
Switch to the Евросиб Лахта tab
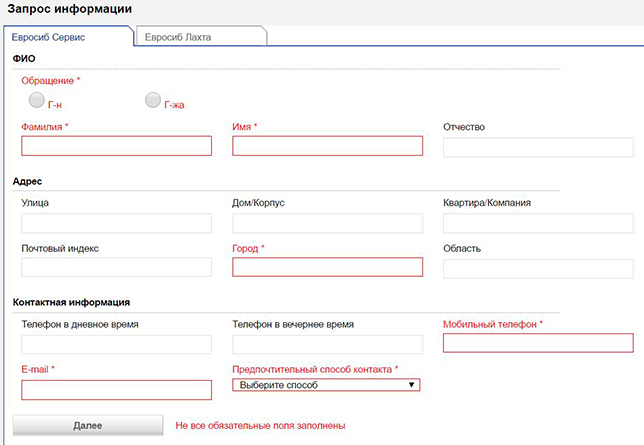click(x=201, y=37)
